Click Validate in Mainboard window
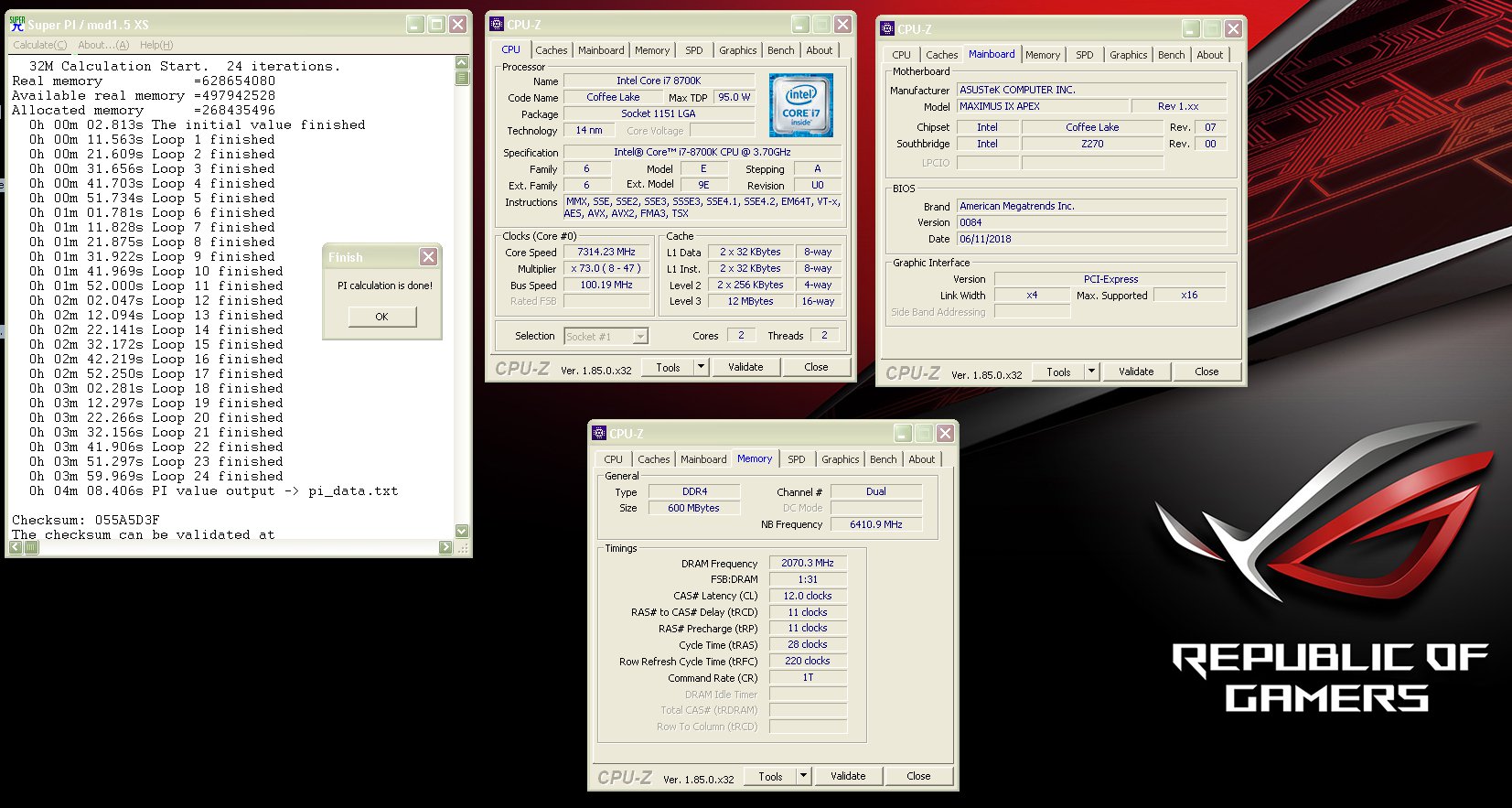The height and width of the screenshot is (808, 1512). 1136,372
